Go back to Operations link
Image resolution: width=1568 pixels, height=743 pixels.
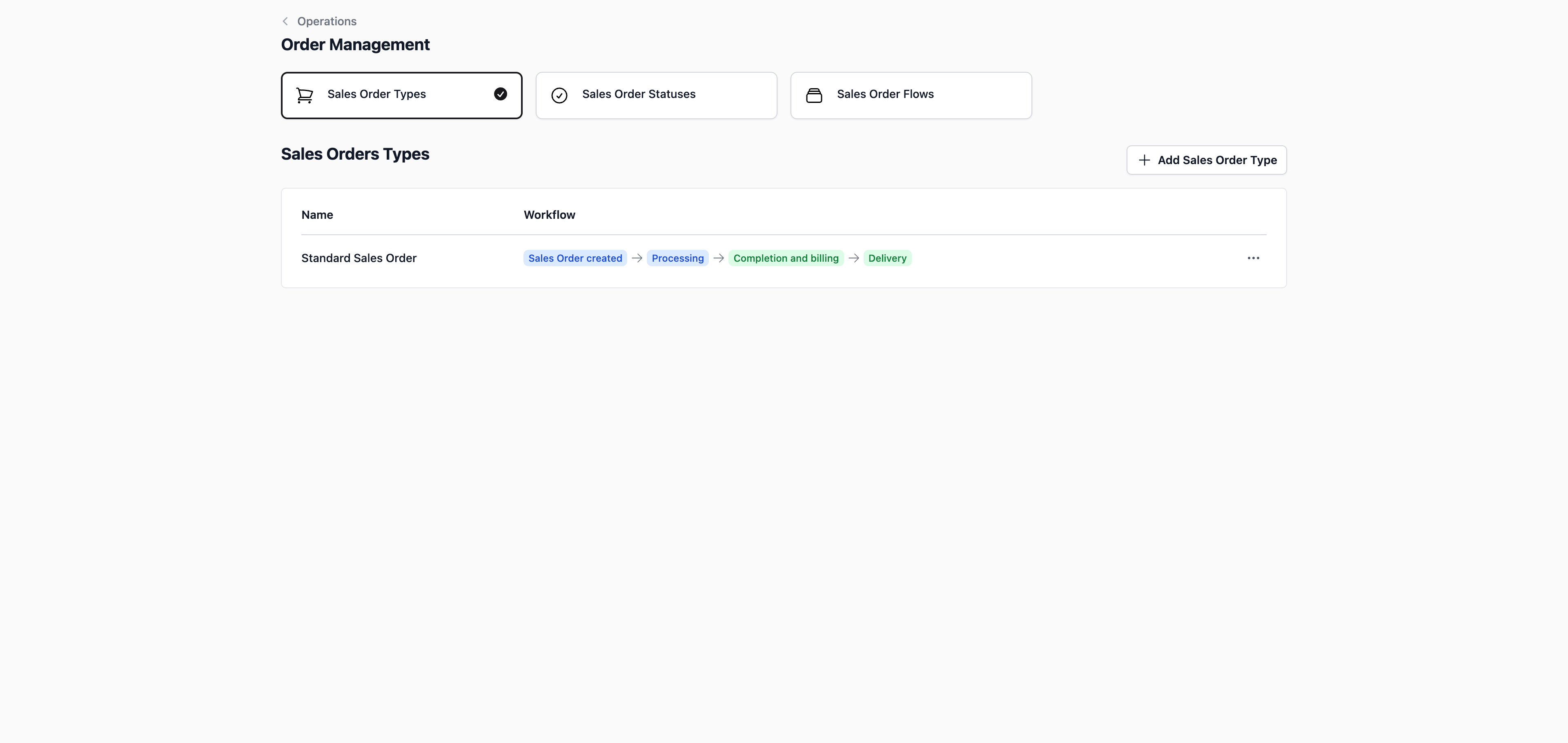pyautogui.click(x=326, y=21)
